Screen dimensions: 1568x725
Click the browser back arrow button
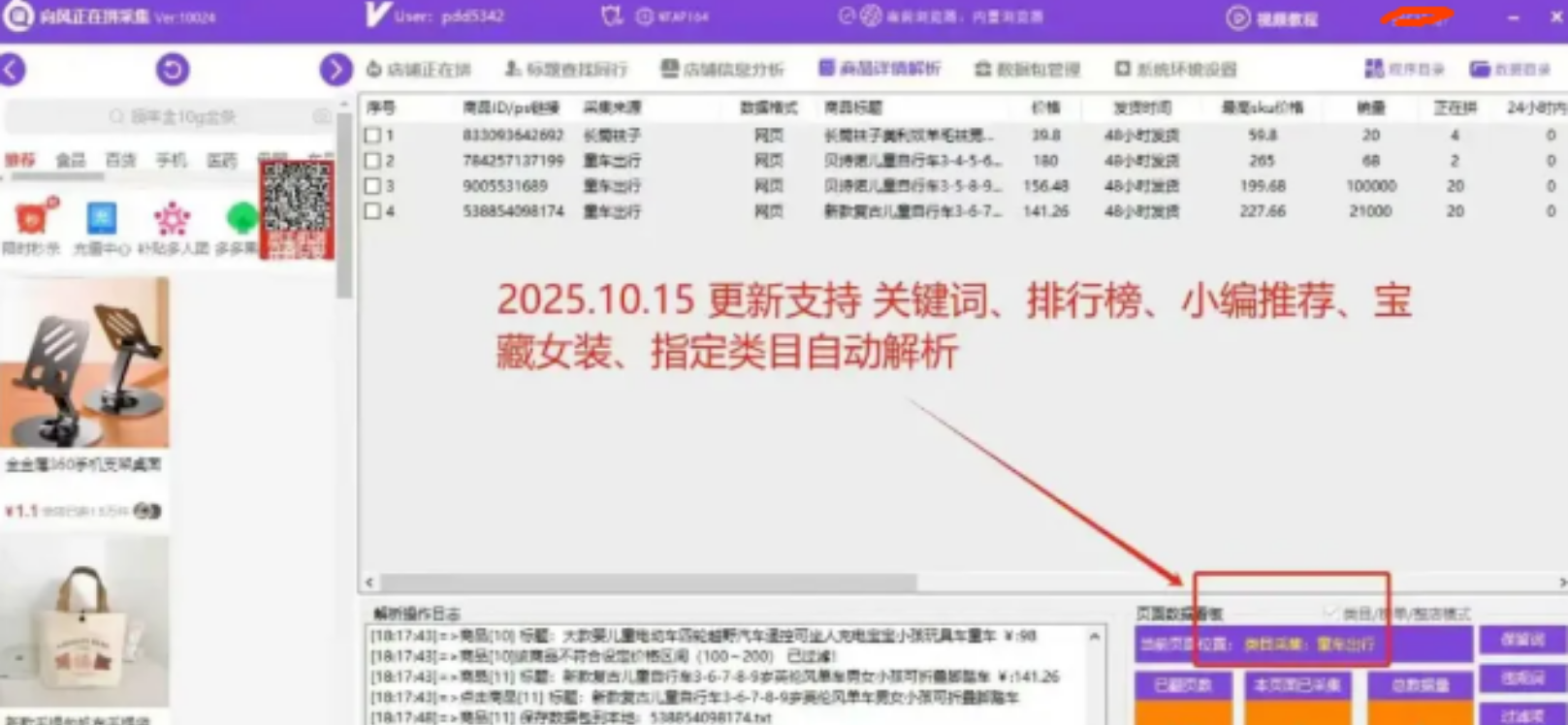(x=13, y=70)
